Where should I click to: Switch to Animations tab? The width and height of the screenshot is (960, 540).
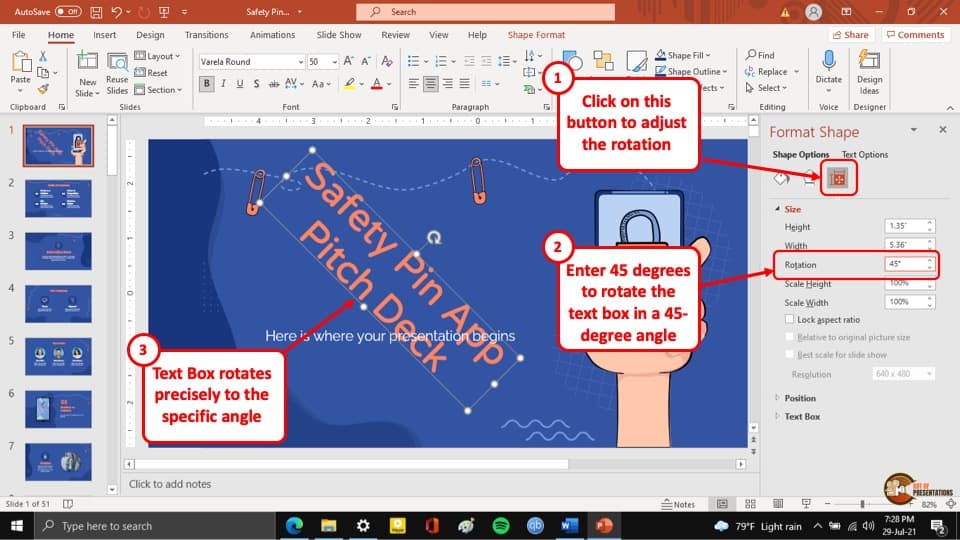272,35
